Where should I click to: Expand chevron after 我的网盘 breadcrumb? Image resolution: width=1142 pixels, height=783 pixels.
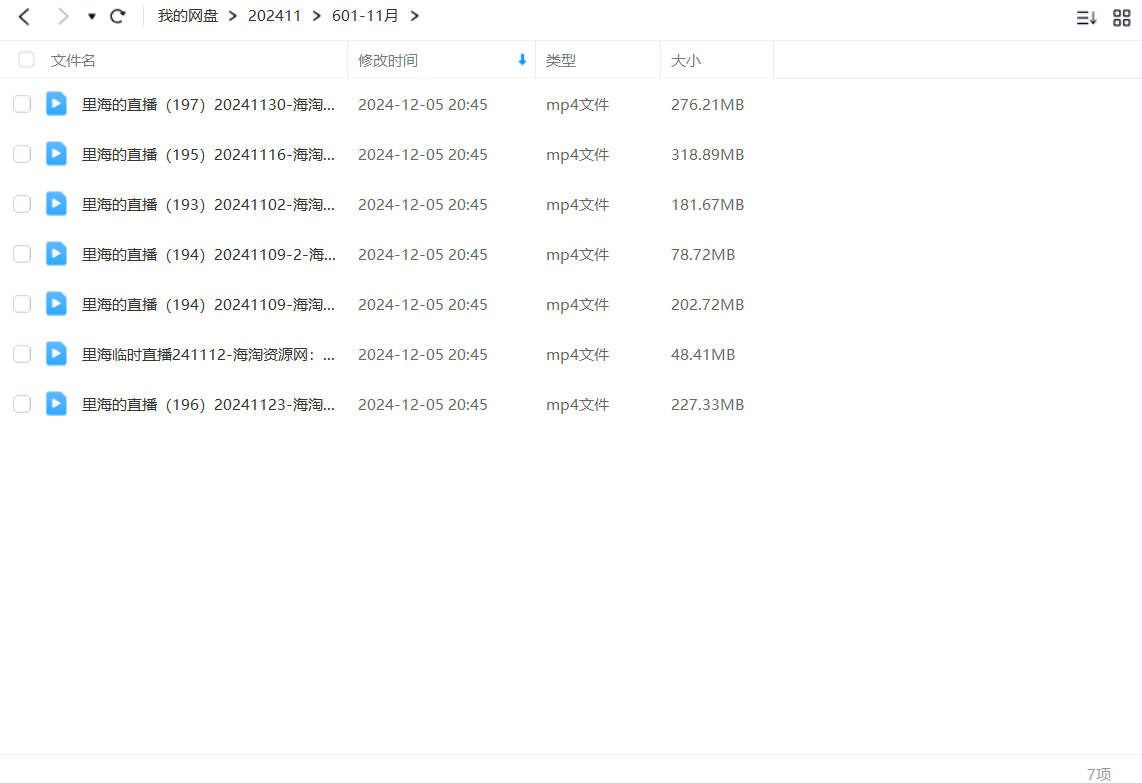click(233, 16)
